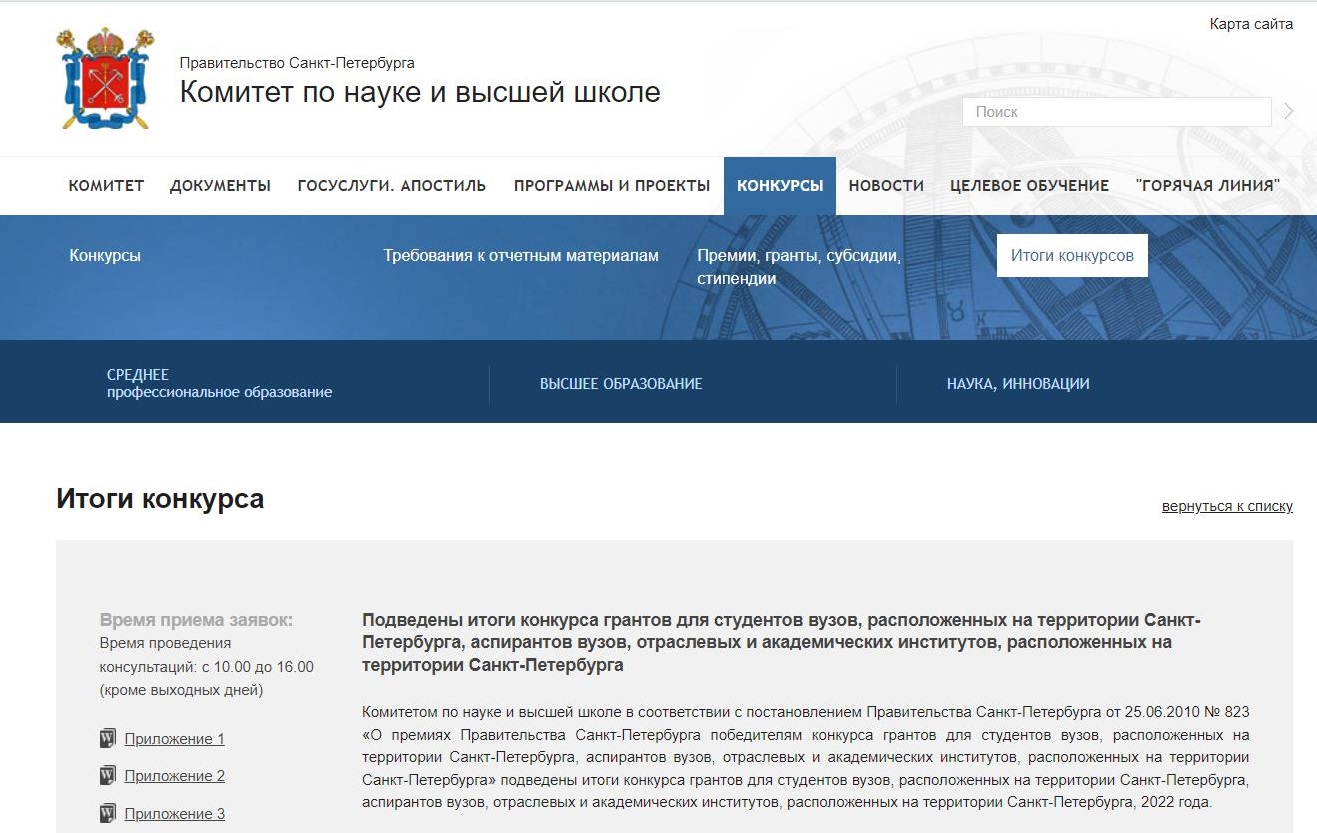Open the ЦЕЛЕВОЕ ОБУЧЕНИЕ section
Viewport: 1317px width, 833px height.
pyautogui.click(x=1029, y=186)
